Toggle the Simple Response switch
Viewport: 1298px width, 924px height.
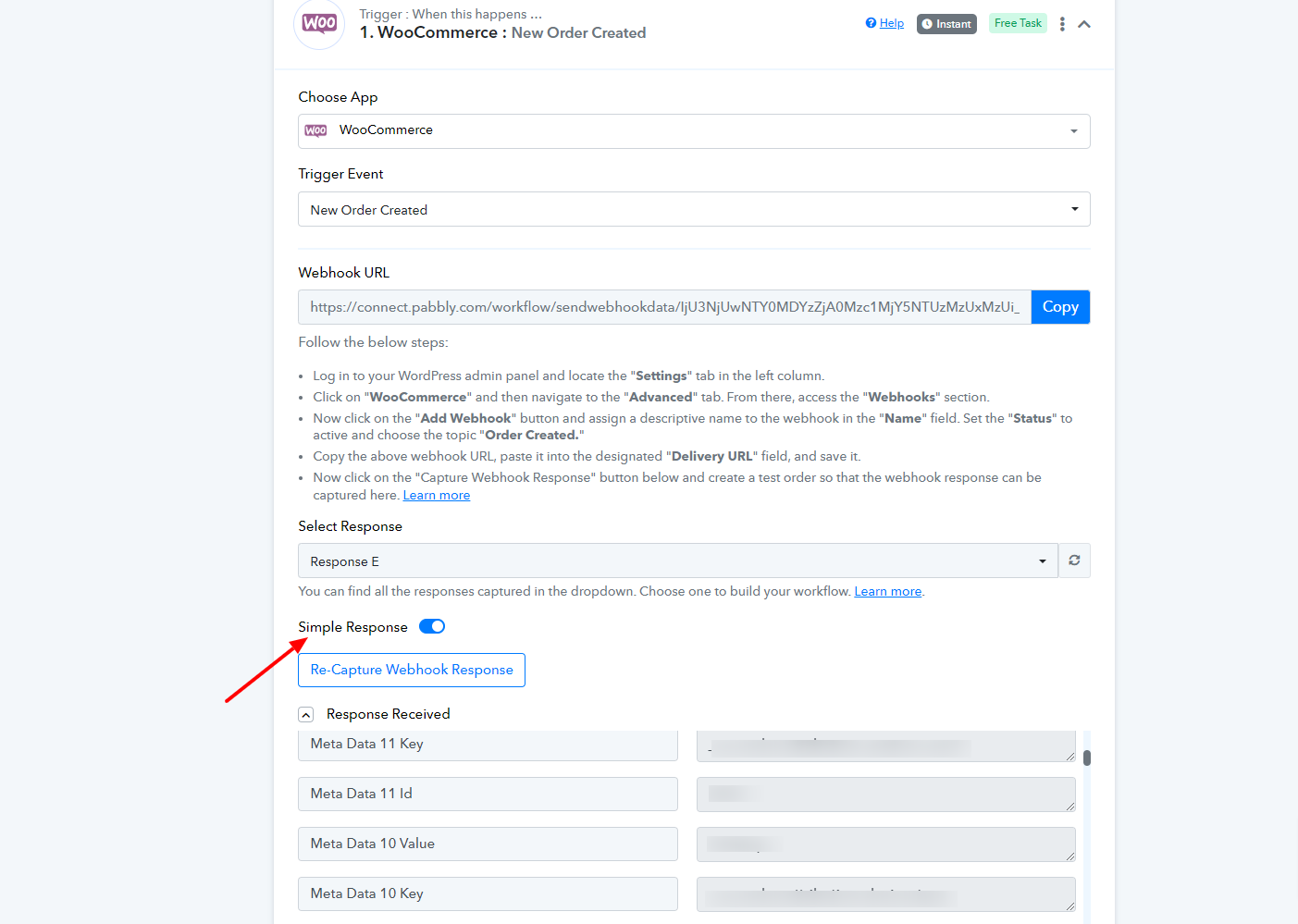click(432, 626)
